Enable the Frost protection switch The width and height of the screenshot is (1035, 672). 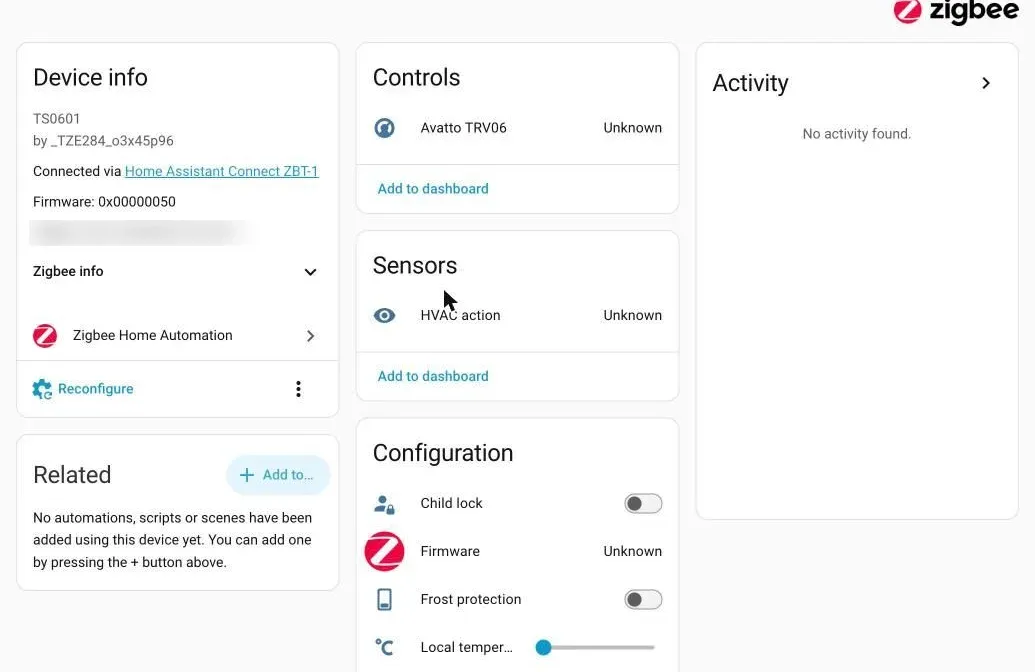pyautogui.click(x=643, y=599)
